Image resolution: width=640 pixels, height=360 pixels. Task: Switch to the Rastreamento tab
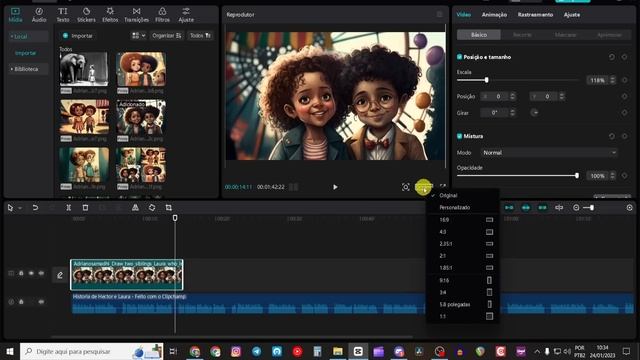535,15
